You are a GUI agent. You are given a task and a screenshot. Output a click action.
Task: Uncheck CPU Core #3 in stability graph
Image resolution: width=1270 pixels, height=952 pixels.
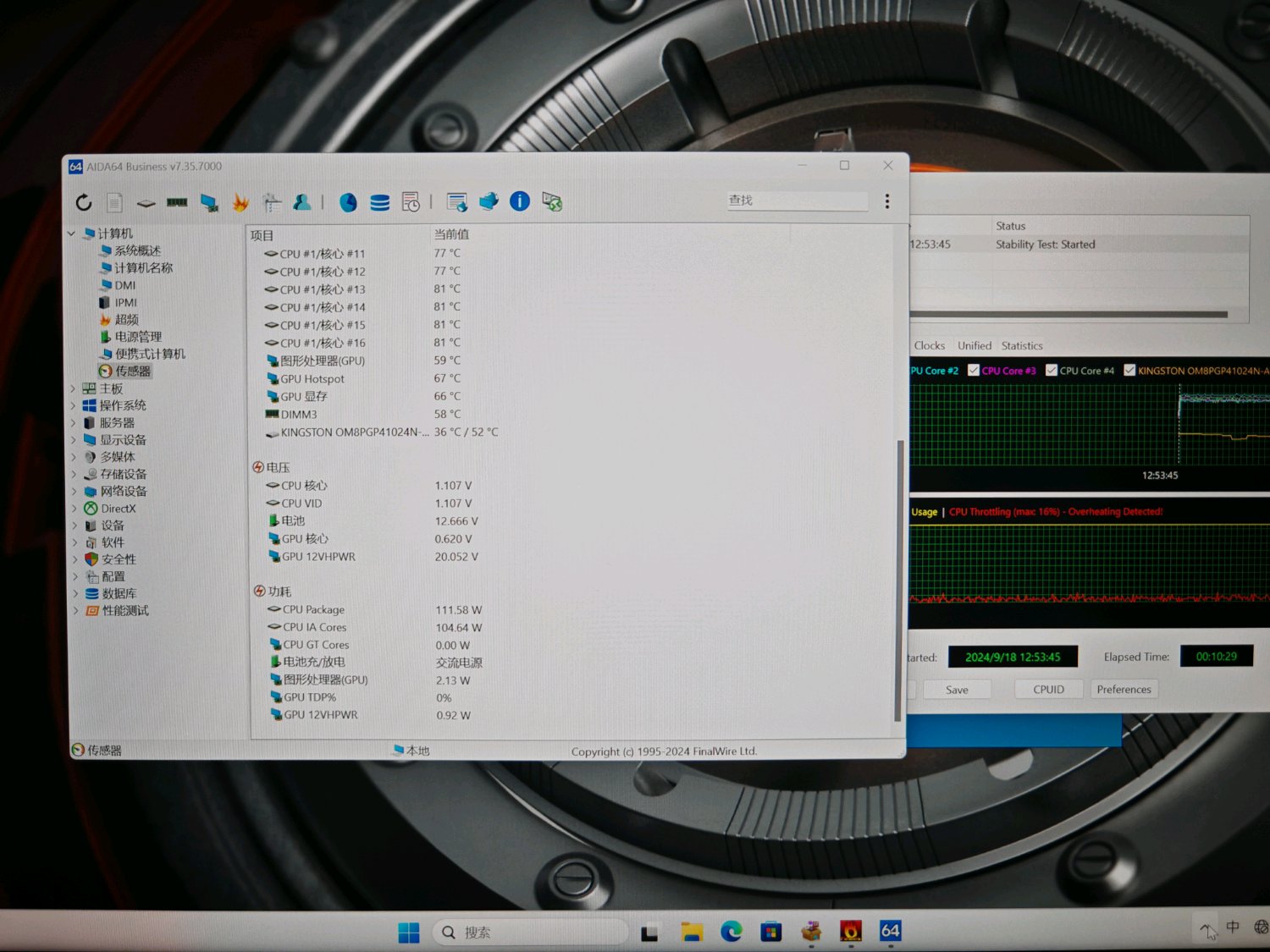tap(974, 370)
